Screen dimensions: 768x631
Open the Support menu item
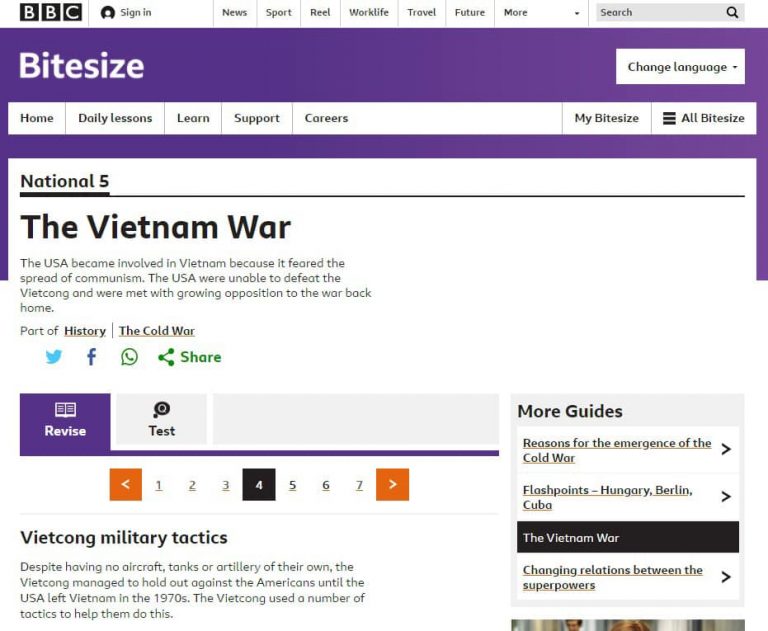(x=257, y=118)
